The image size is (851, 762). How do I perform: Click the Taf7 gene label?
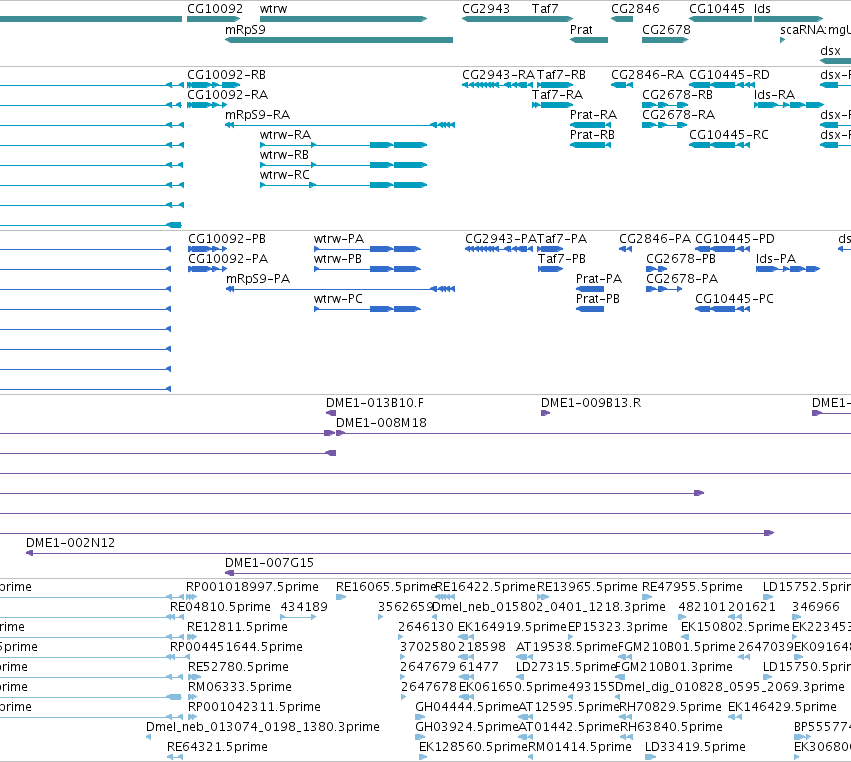coord(545,9)
